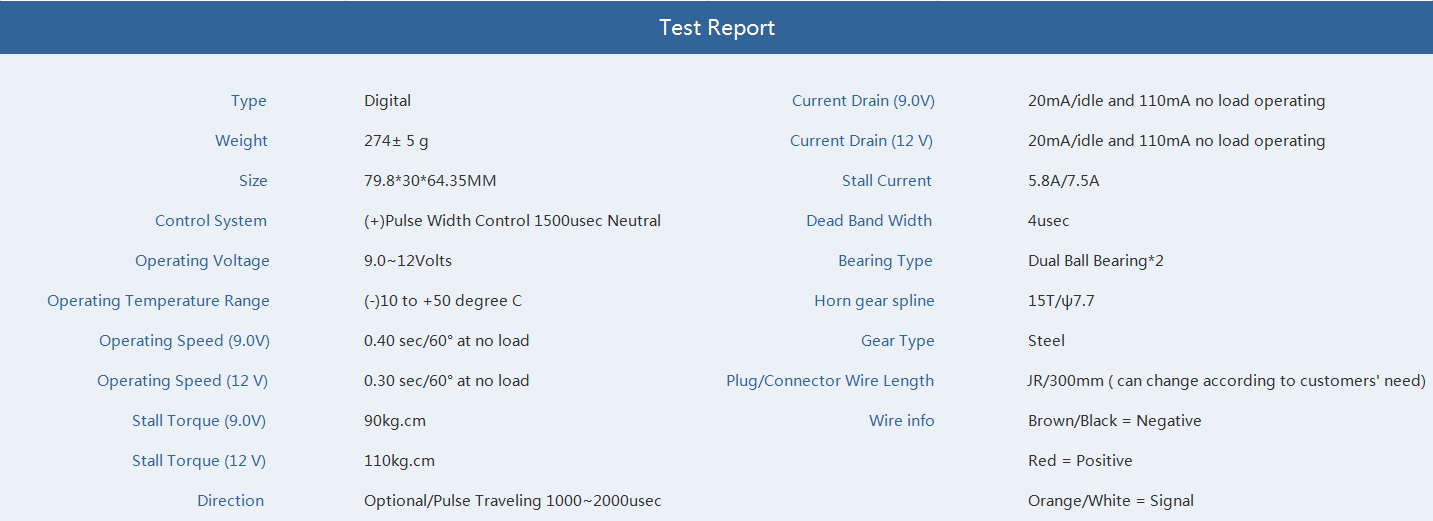Screen dimensions: 1433x521
Task: Click the Stall Torque (12 V) value 110kg.cm
Action: 399,461
